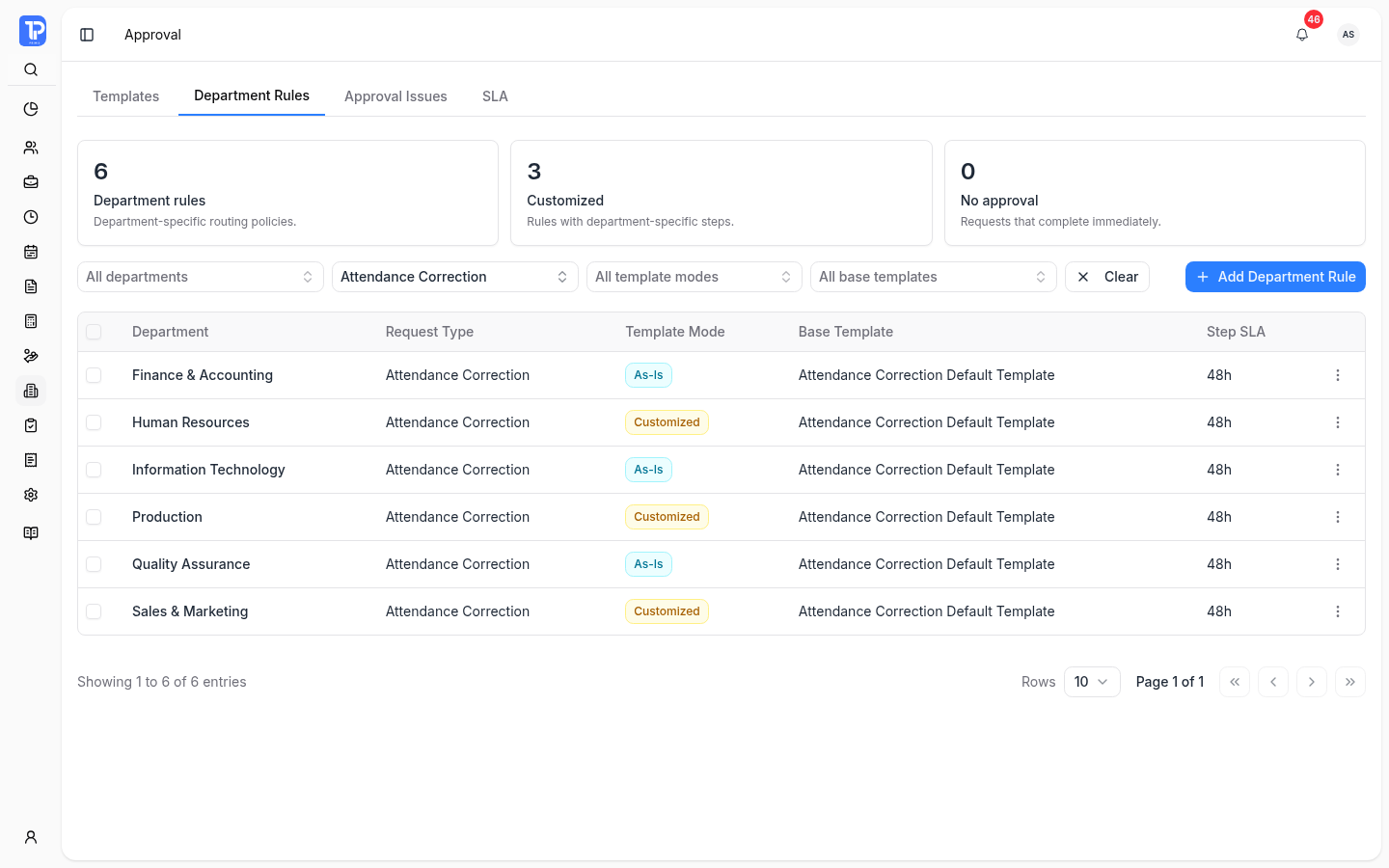The height and width of the screenshot is (868, 1389).
Task: Go to the next page
Action: coord(1312,682)
